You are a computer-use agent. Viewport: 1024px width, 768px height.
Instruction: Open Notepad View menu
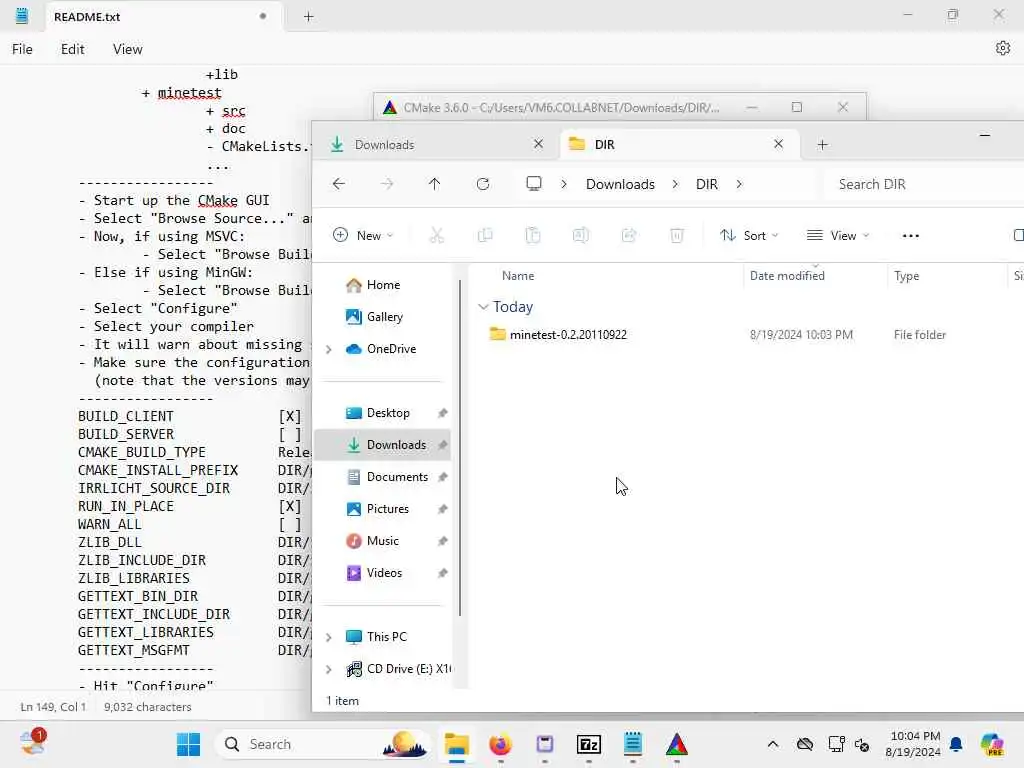127,49
